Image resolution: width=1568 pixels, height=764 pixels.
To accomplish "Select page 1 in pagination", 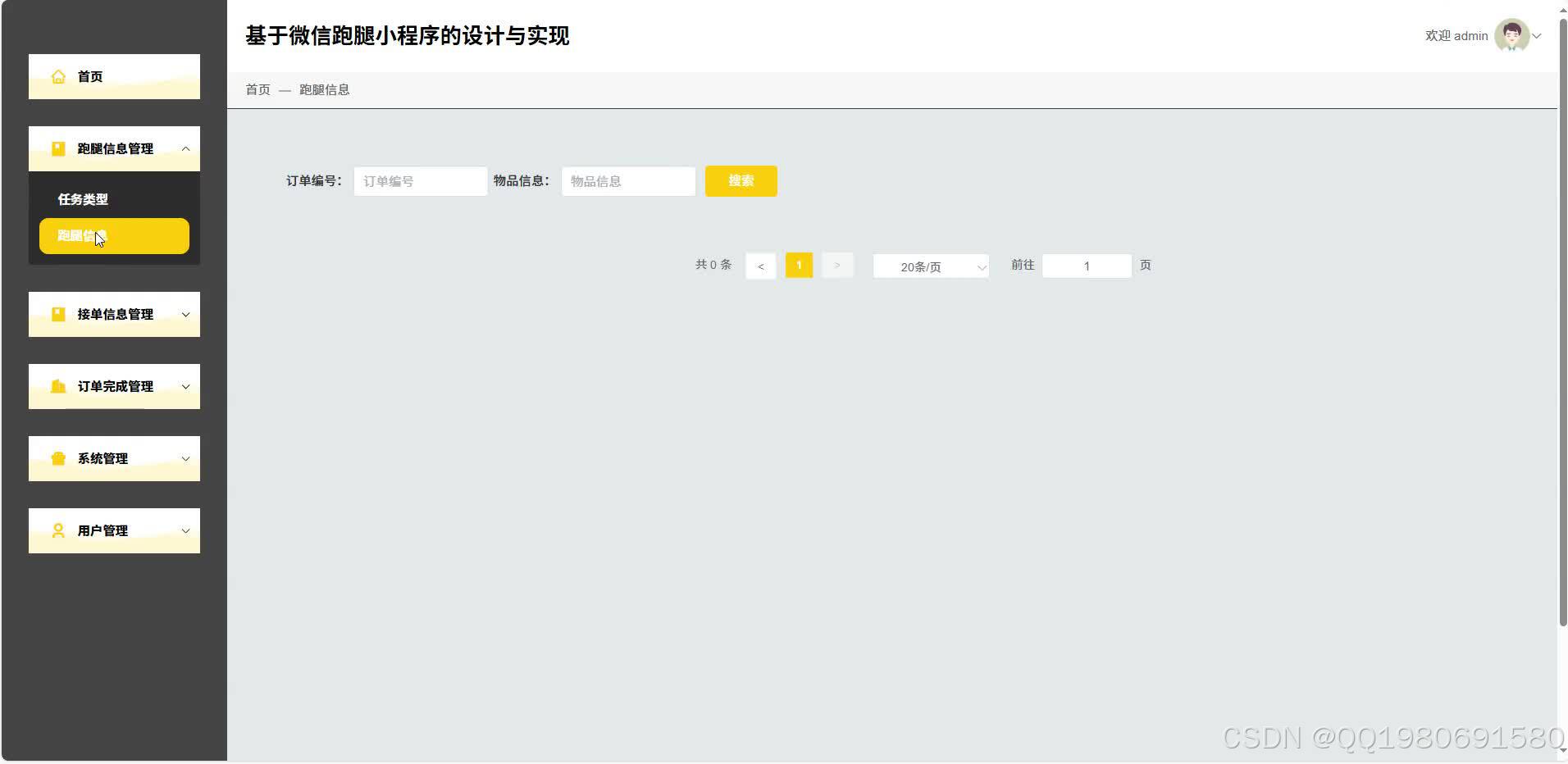I will [799, 265].
